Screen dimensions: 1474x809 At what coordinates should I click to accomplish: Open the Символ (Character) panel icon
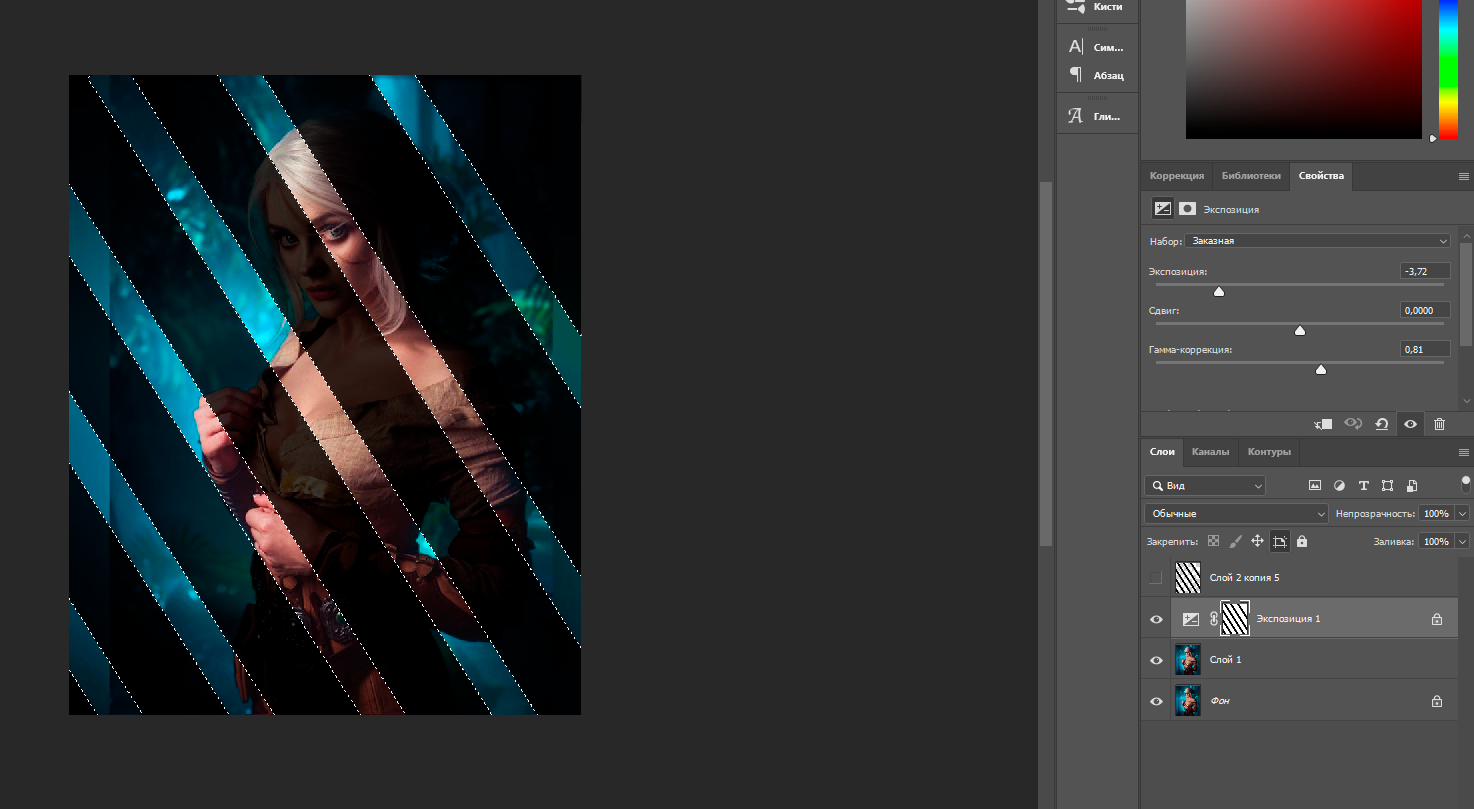click(x=1076, y=47)
